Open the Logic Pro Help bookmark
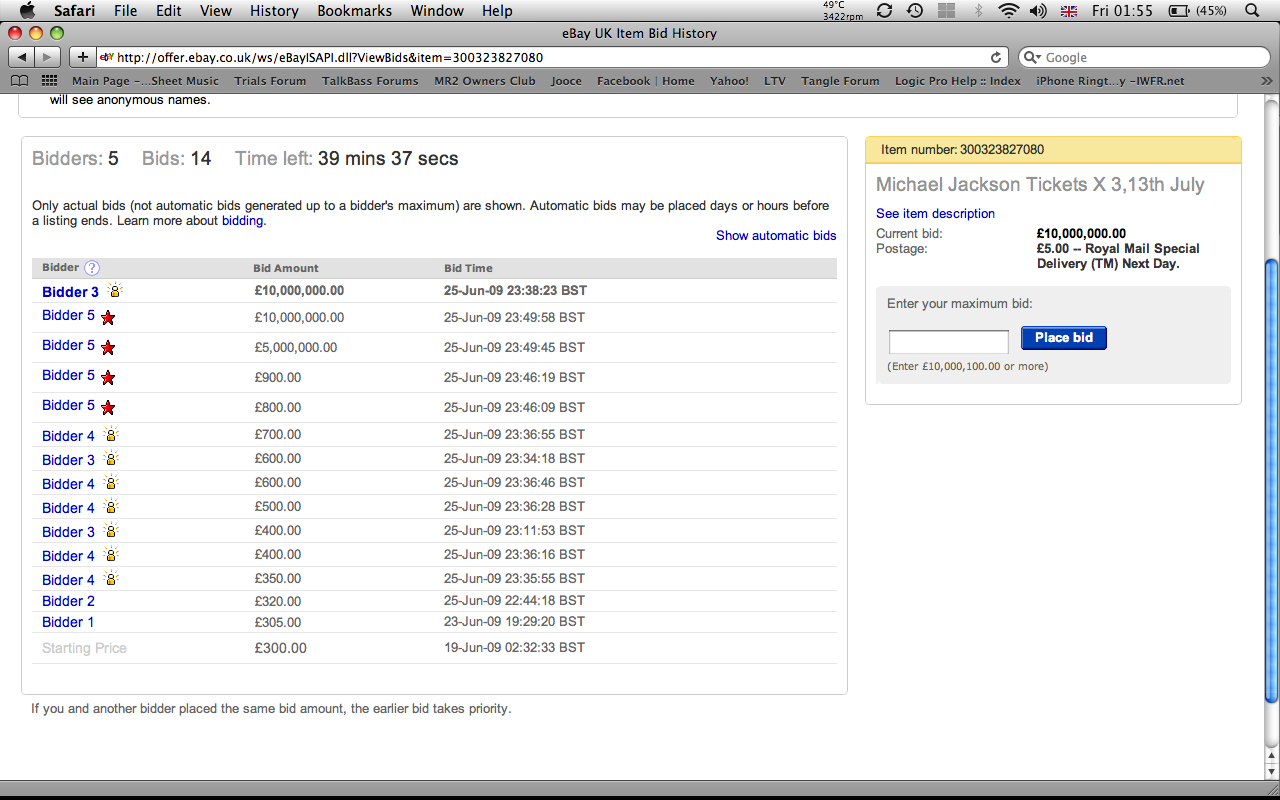The width and height of the screenshot is (1280, 800). [x=958, y=81]
